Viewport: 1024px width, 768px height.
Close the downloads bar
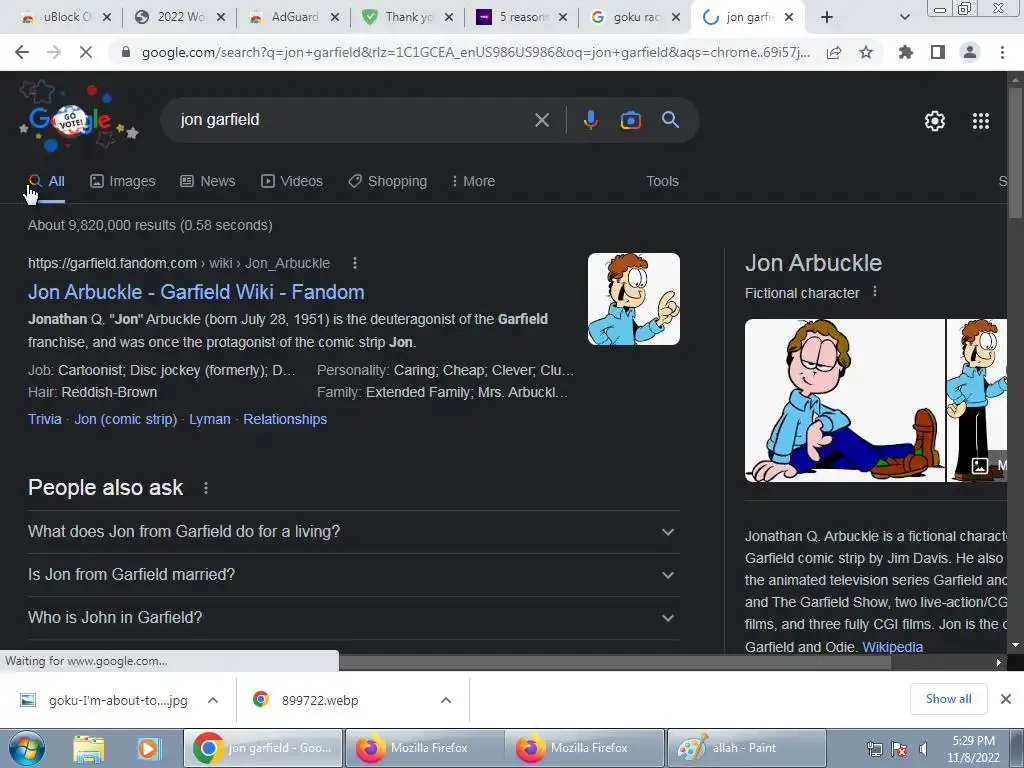point(1006,699)
